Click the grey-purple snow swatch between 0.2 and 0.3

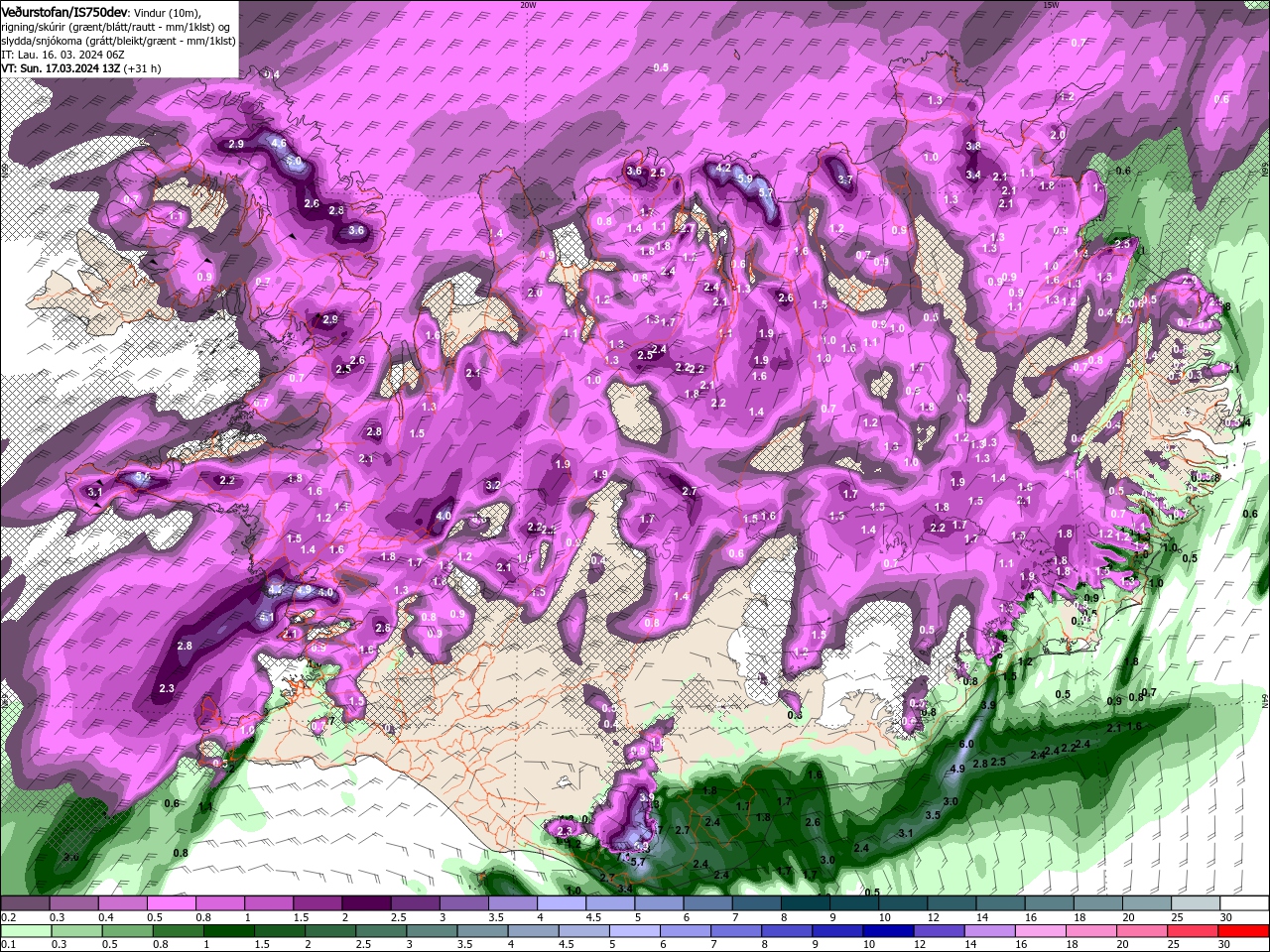click(x=25, y=903)
